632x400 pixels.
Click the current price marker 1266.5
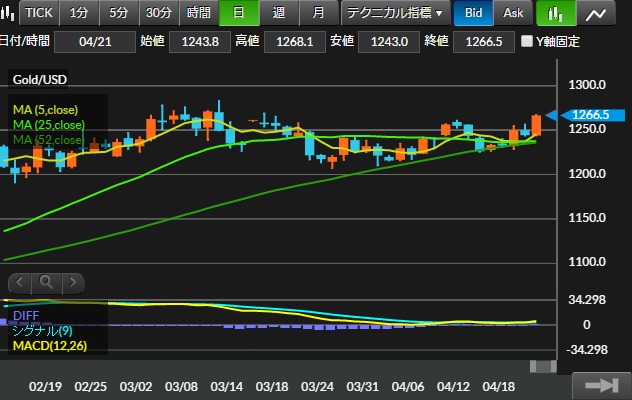(591, 115)
